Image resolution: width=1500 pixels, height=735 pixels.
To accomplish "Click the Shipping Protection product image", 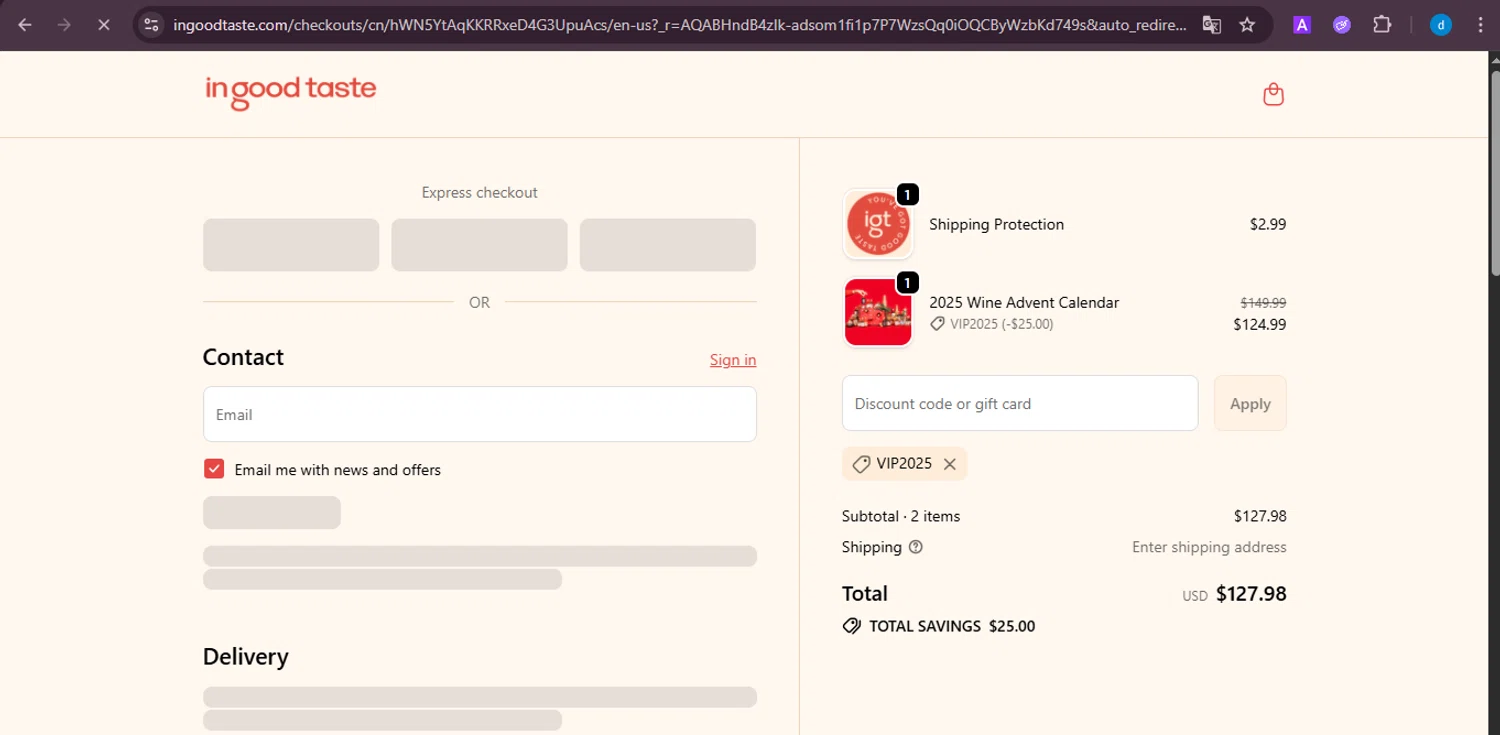I will point(878,224).
